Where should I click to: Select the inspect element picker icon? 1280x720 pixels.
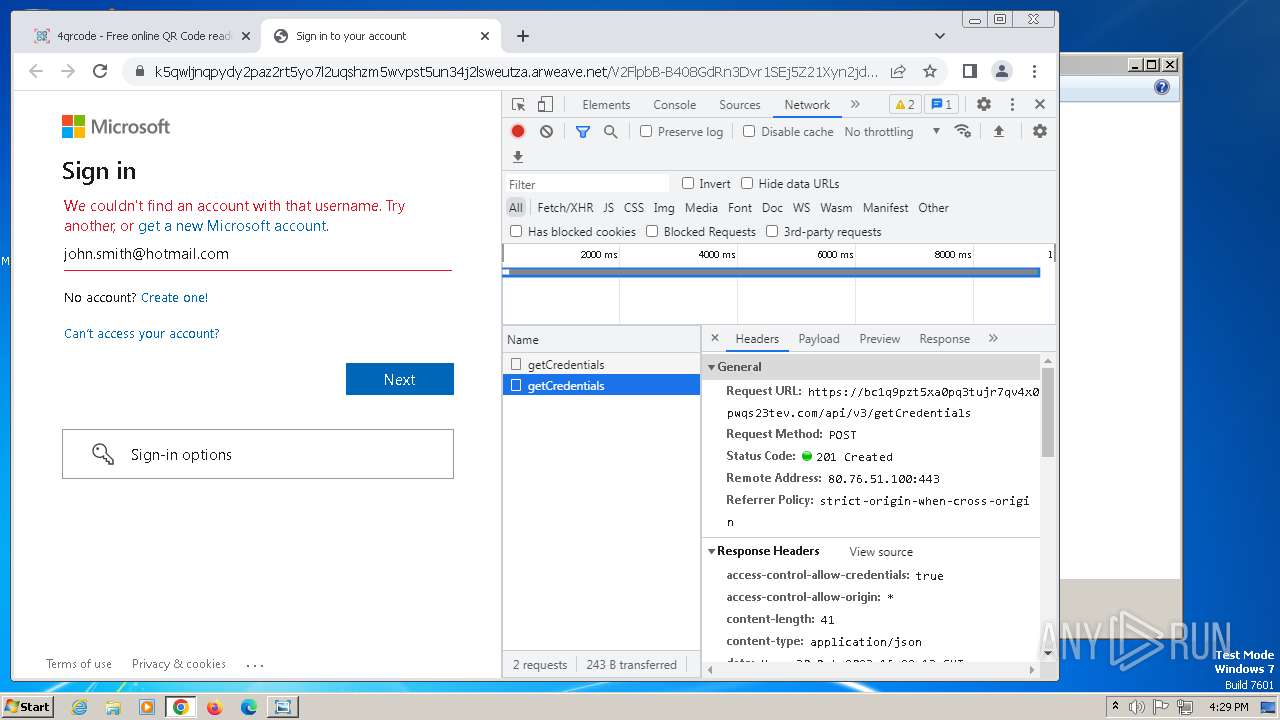(x=518, y=104)
